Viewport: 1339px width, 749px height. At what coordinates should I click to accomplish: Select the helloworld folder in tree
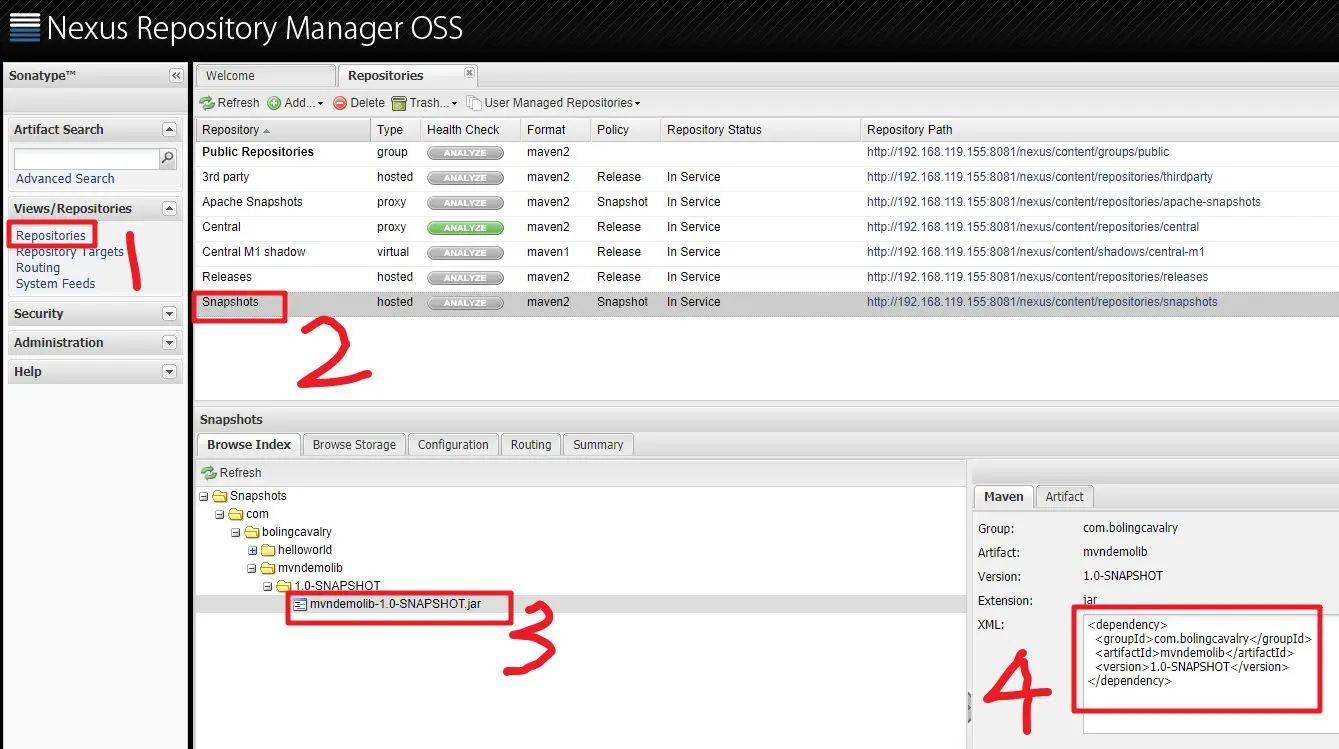pyautogui.click(x=304, y=551)
